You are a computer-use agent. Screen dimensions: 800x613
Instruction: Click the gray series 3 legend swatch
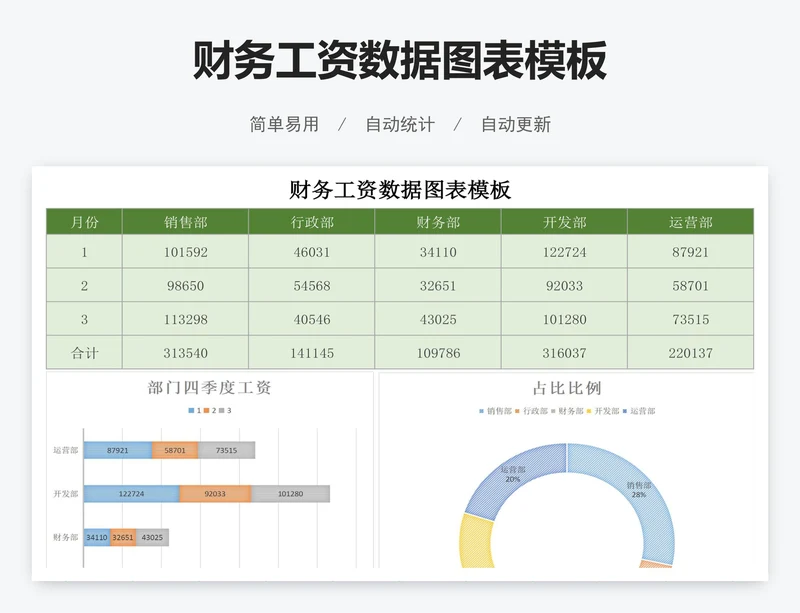(221, 410)
